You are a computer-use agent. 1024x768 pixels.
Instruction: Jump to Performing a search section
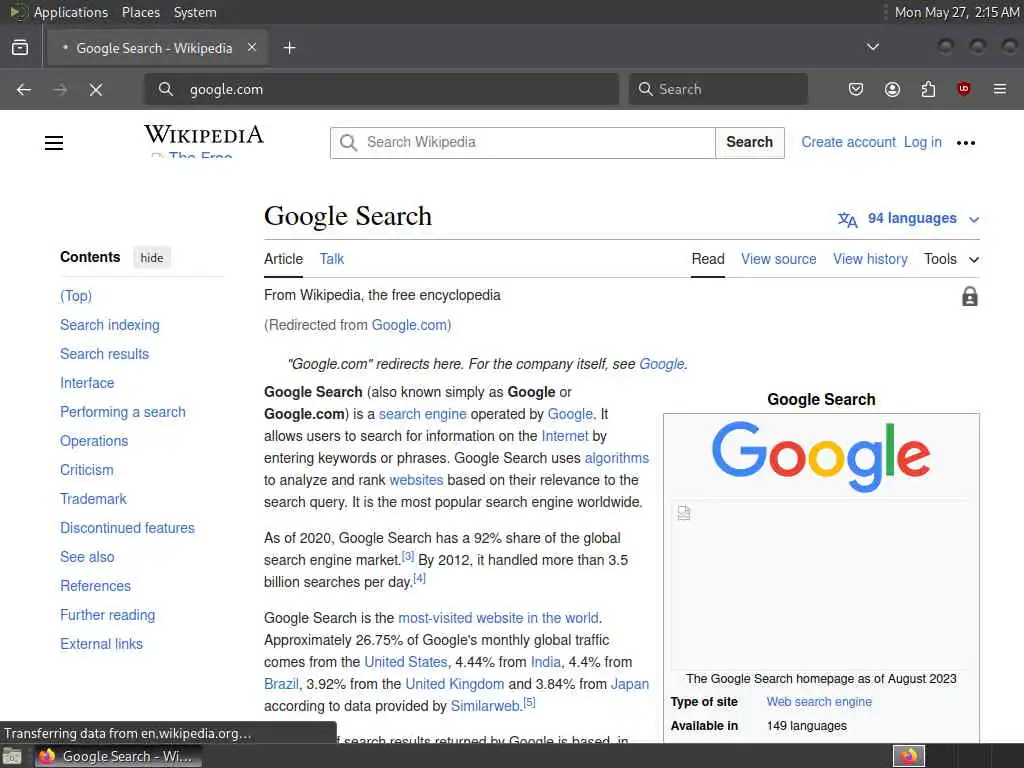[x=123, y=412]
